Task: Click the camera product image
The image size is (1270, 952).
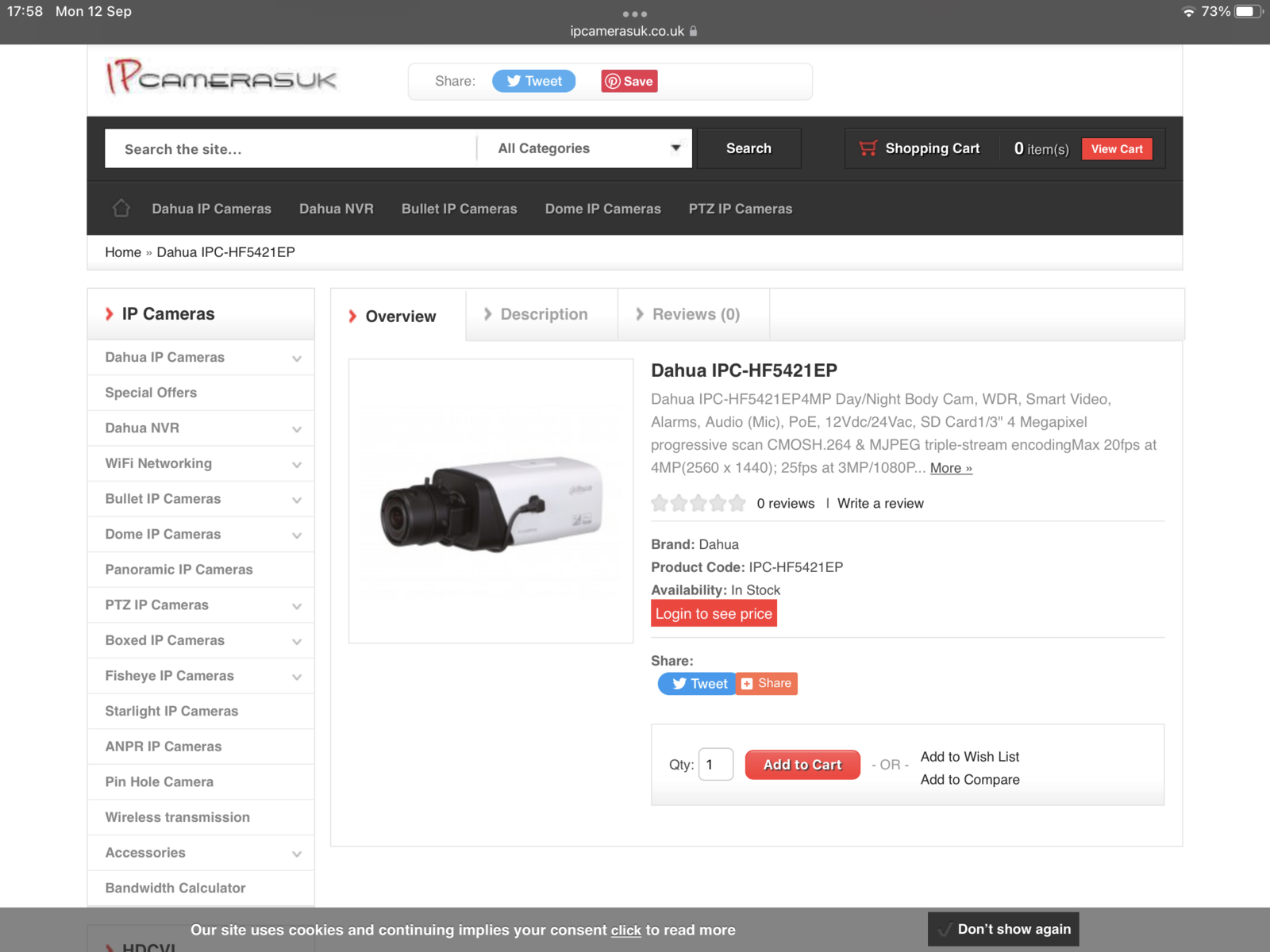Action: click(491, 501)
